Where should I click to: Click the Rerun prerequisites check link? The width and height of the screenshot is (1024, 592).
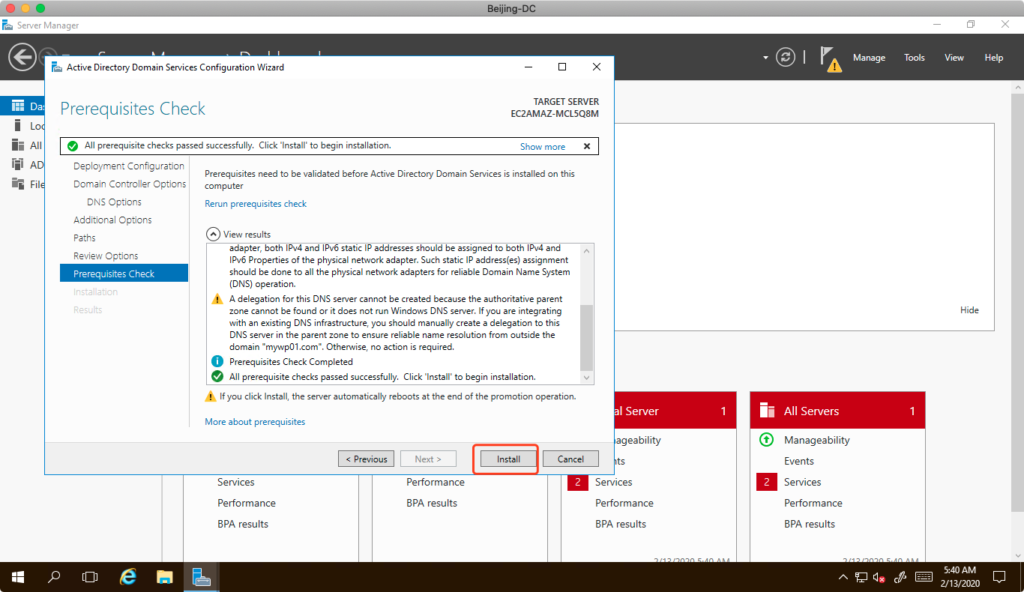tap(255, 204)
